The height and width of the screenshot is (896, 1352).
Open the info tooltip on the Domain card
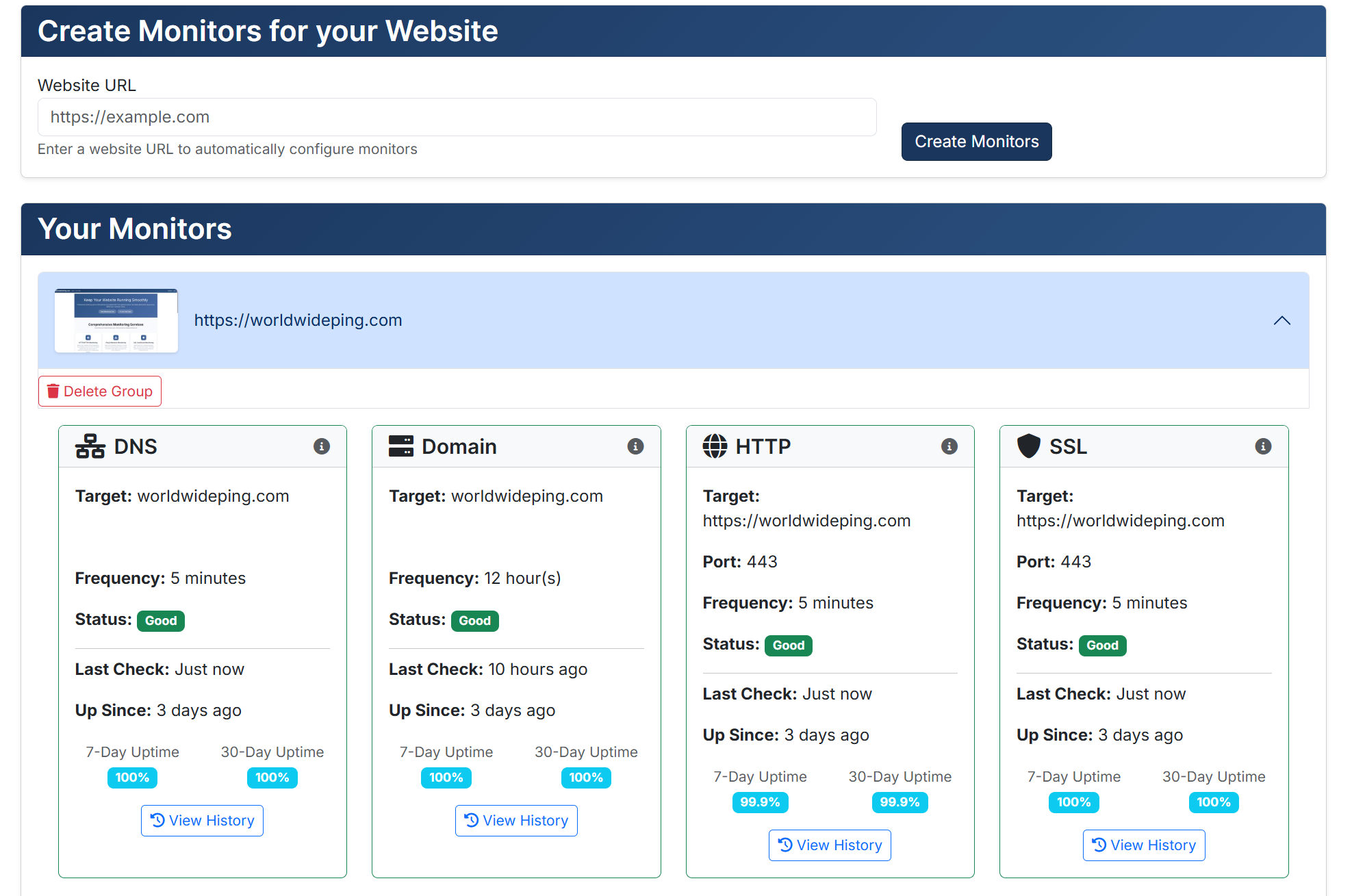pos(636,446)
